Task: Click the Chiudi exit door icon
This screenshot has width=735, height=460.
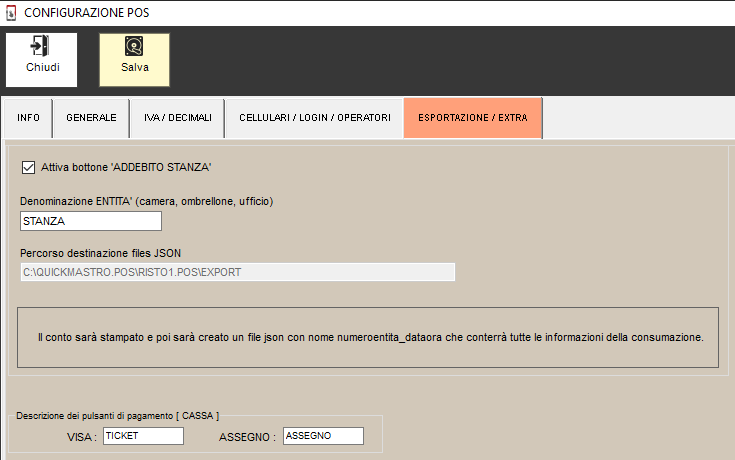Action: pyautogui.click(x=41, y=47)
